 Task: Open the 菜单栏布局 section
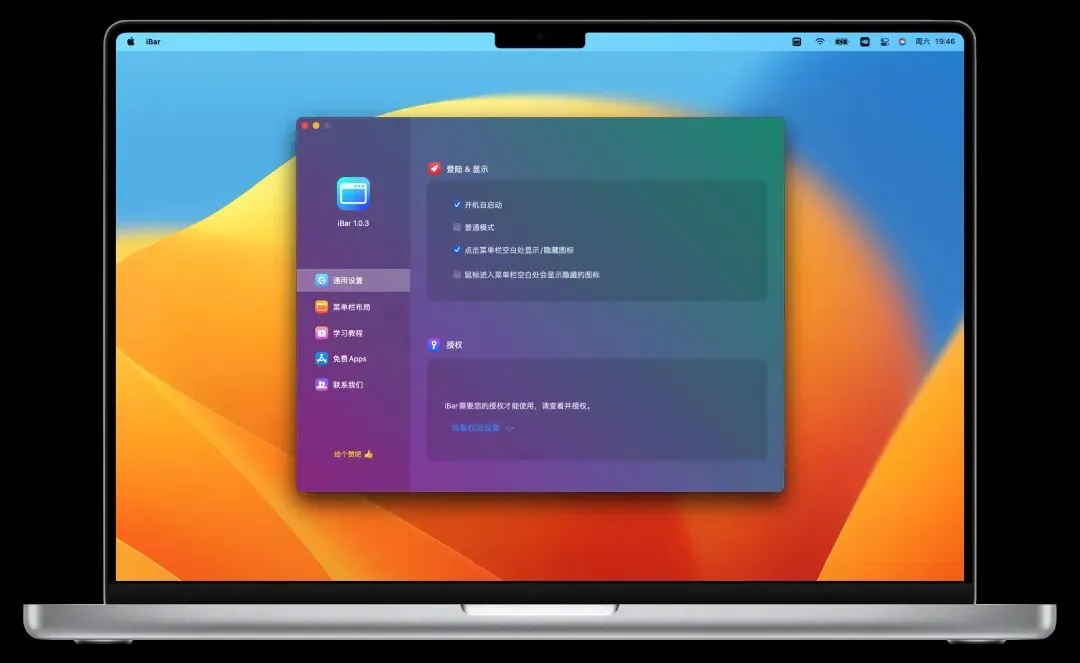click(x=353, y=307)
